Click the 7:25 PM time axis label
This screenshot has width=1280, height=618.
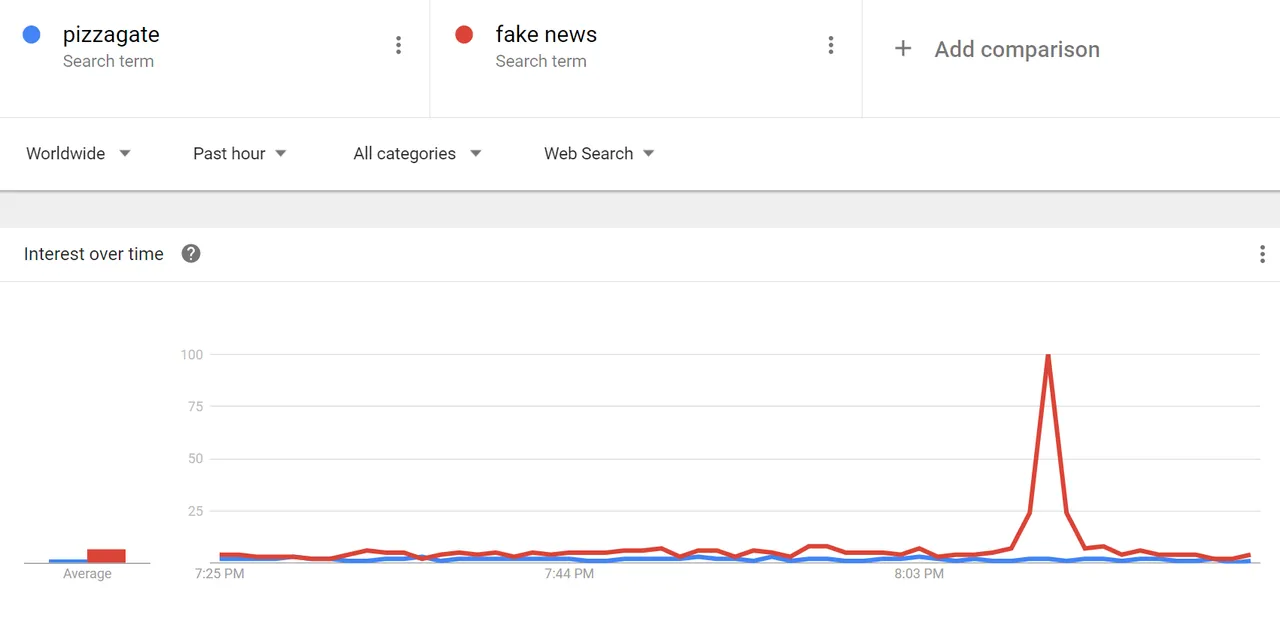220,574
